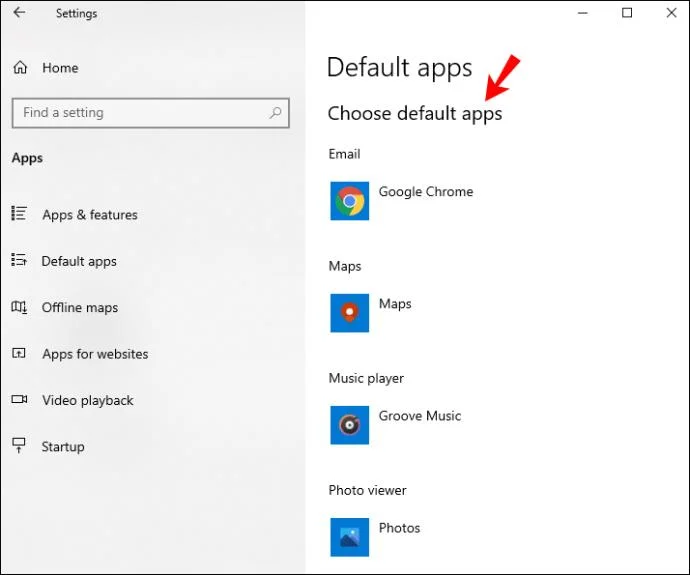Open Startup section

coord(63,447)
